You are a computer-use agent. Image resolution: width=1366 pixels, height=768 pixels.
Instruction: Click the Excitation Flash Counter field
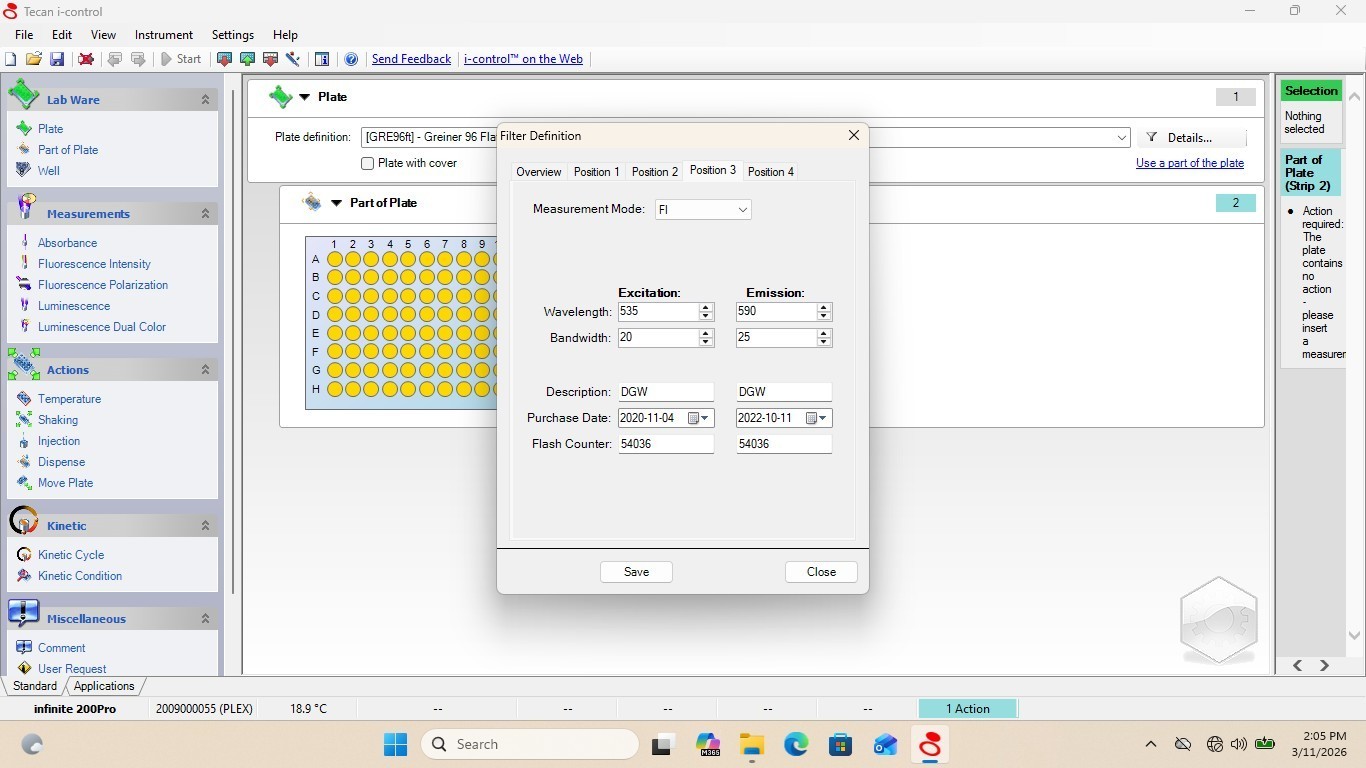pos(666,444)
